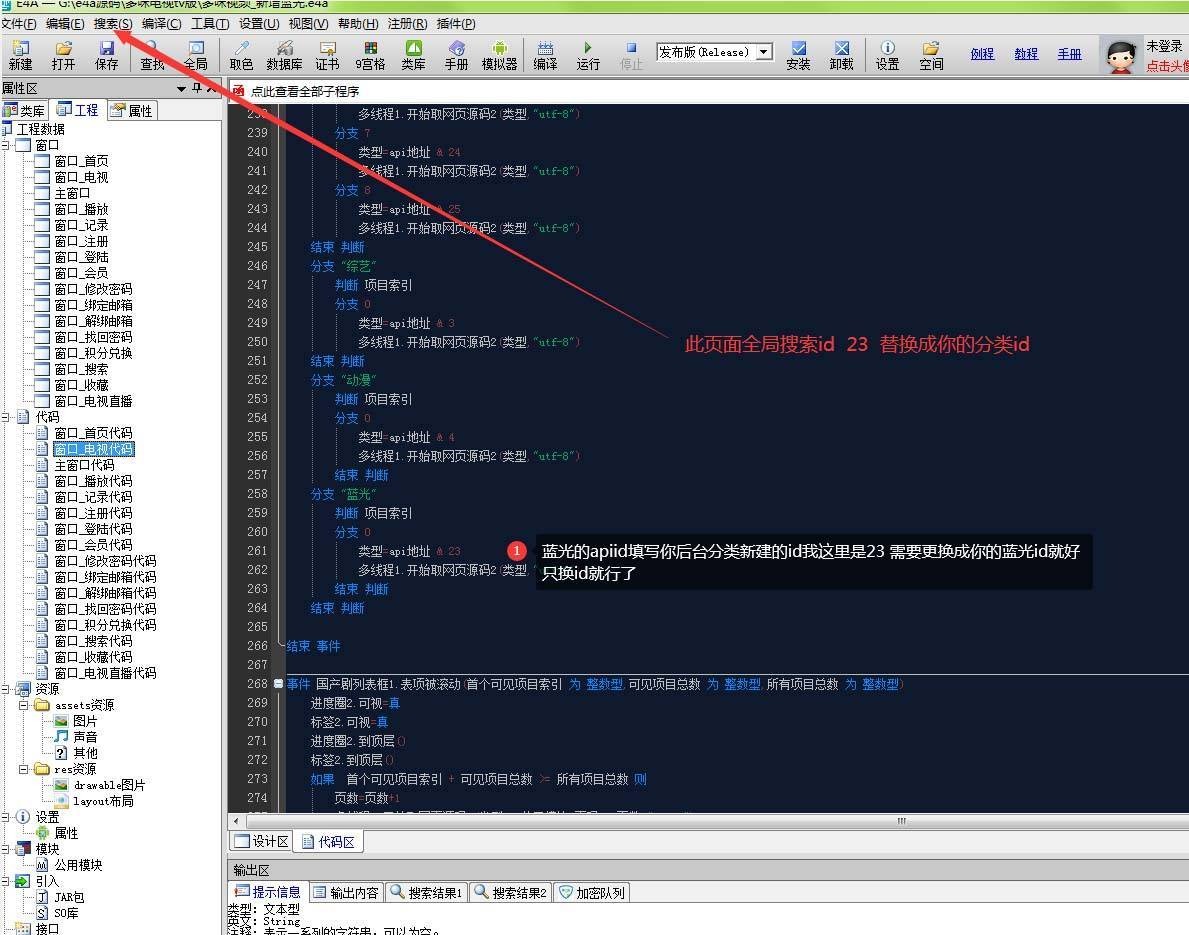Click the 9宫格 nine-patch tool
1189x935 pixels.
[x=372, y=52]
